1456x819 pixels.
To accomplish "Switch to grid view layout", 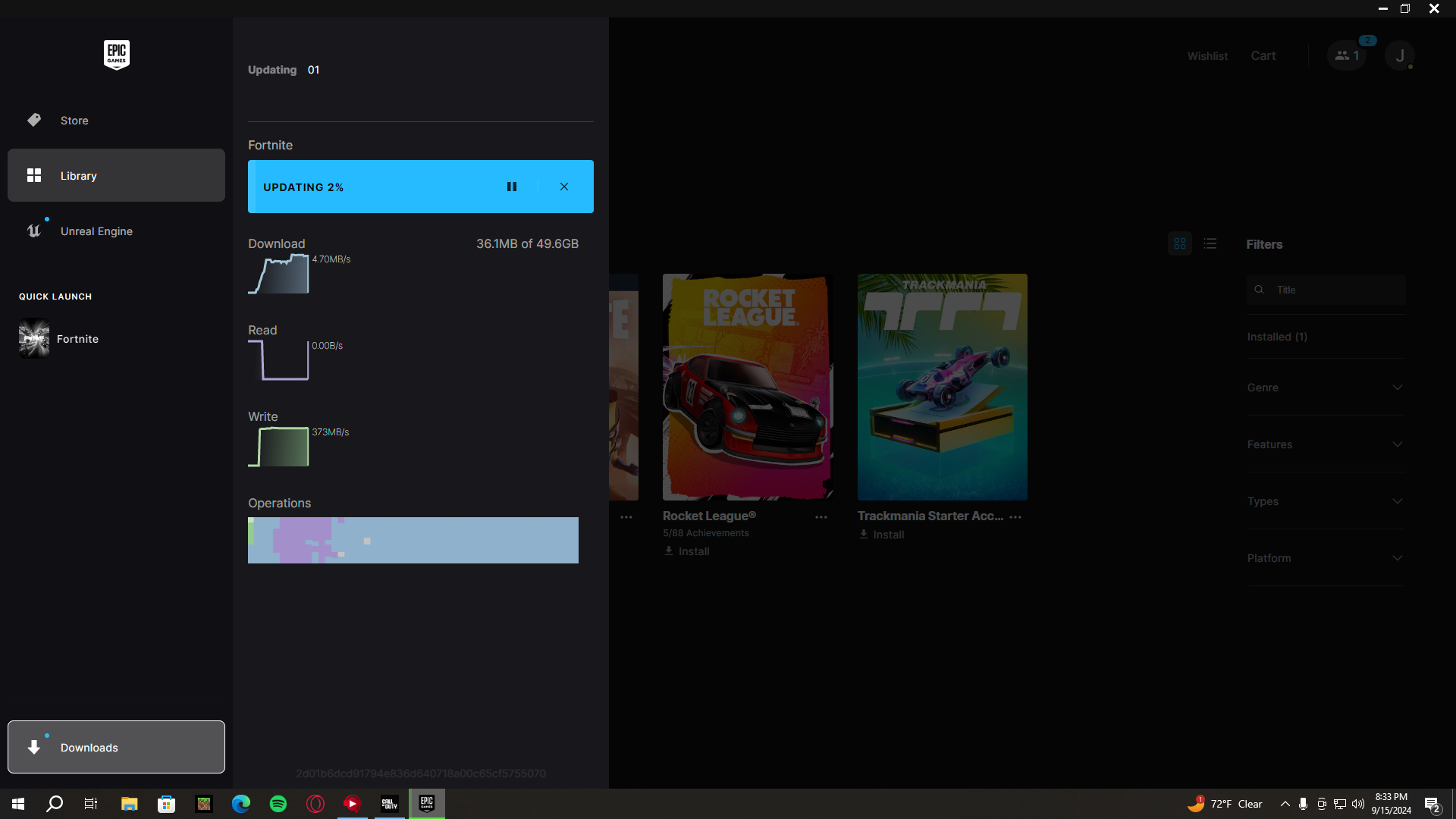I will tap(1180, 243).
